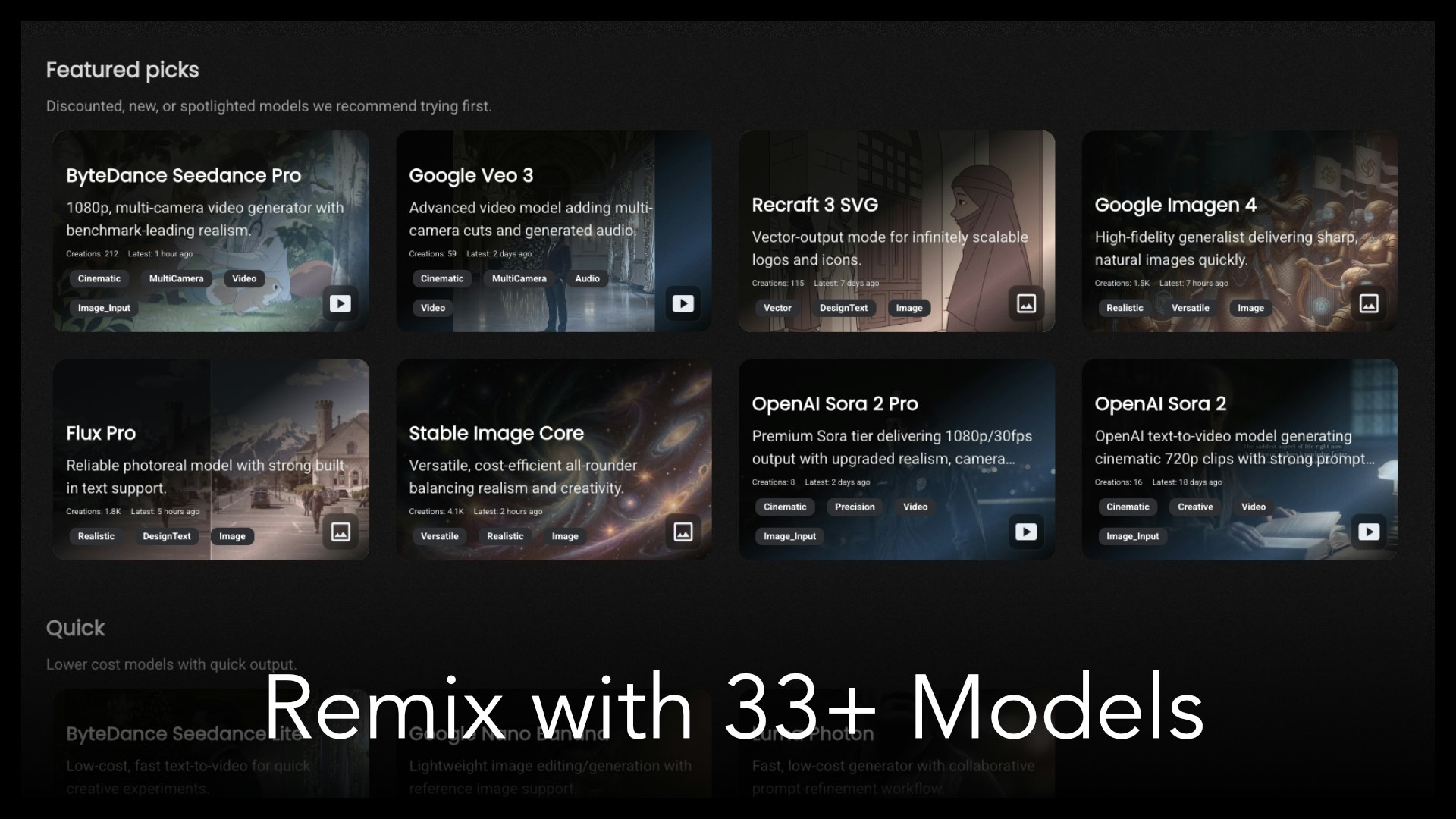This screenshot has width=1456, height=819.
Task: Click "Latest: 18 days ago" on Sora 2 card
Action: tap(1187, 482)
